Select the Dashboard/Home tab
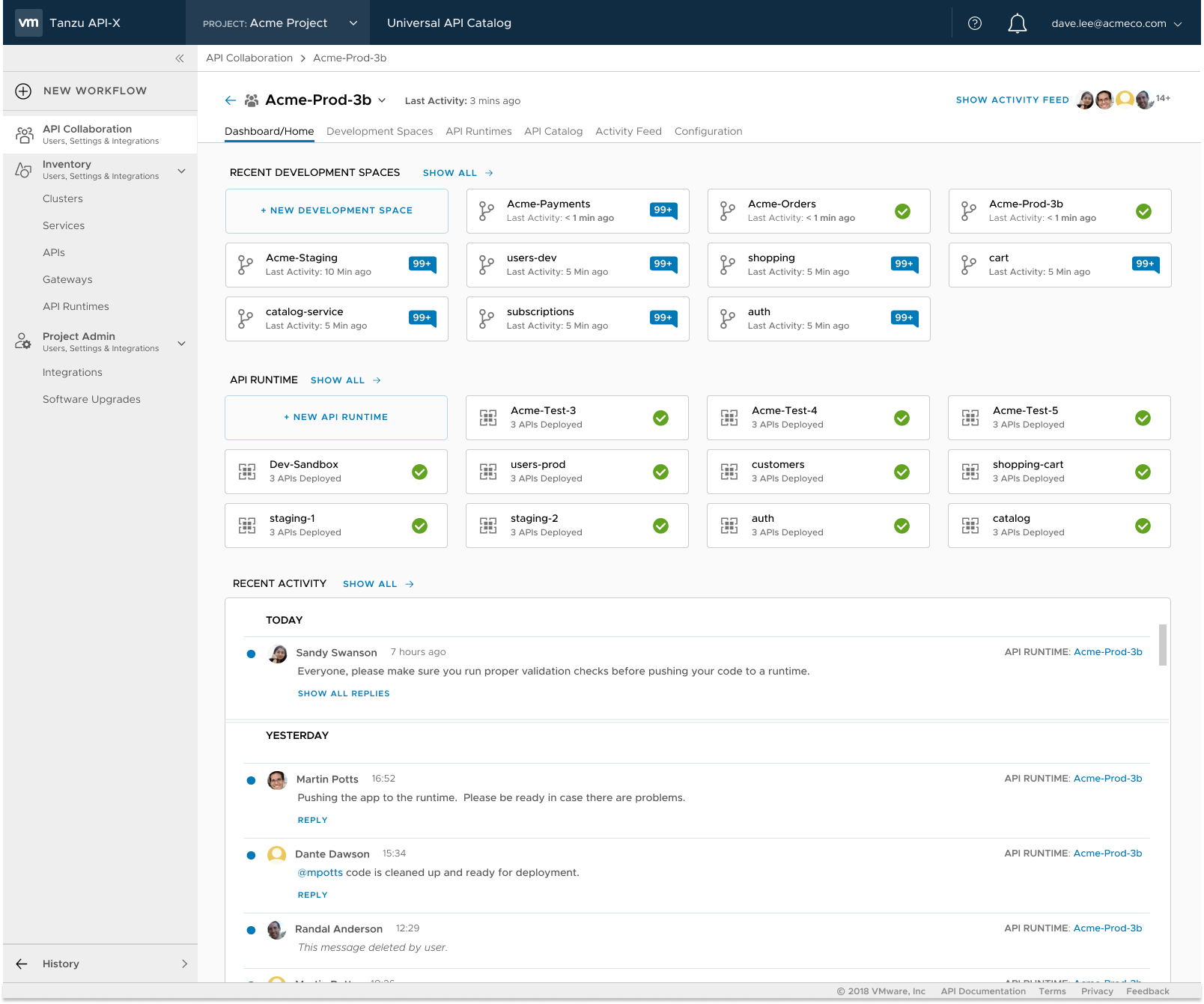The width and height of the screenshot is (1204, 1004). pyautogui.click(x=270, y=131)
